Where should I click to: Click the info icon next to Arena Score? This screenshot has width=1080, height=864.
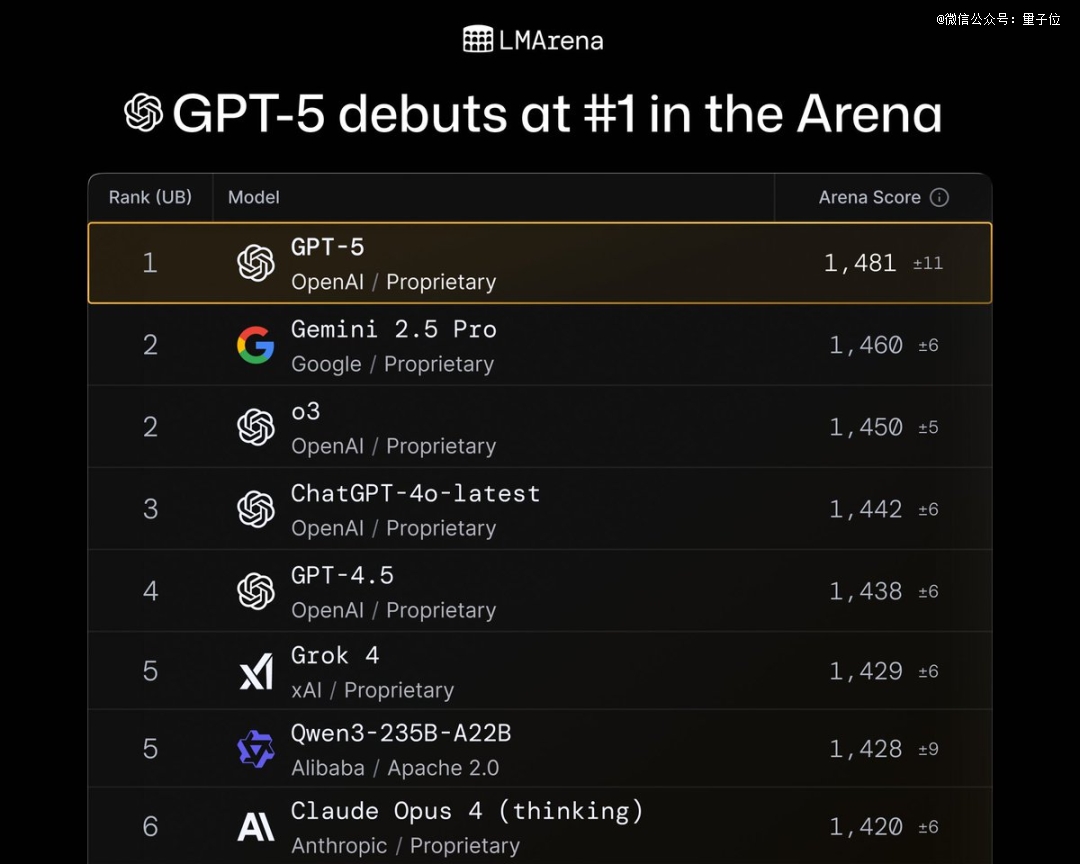(x=939, y=198)
